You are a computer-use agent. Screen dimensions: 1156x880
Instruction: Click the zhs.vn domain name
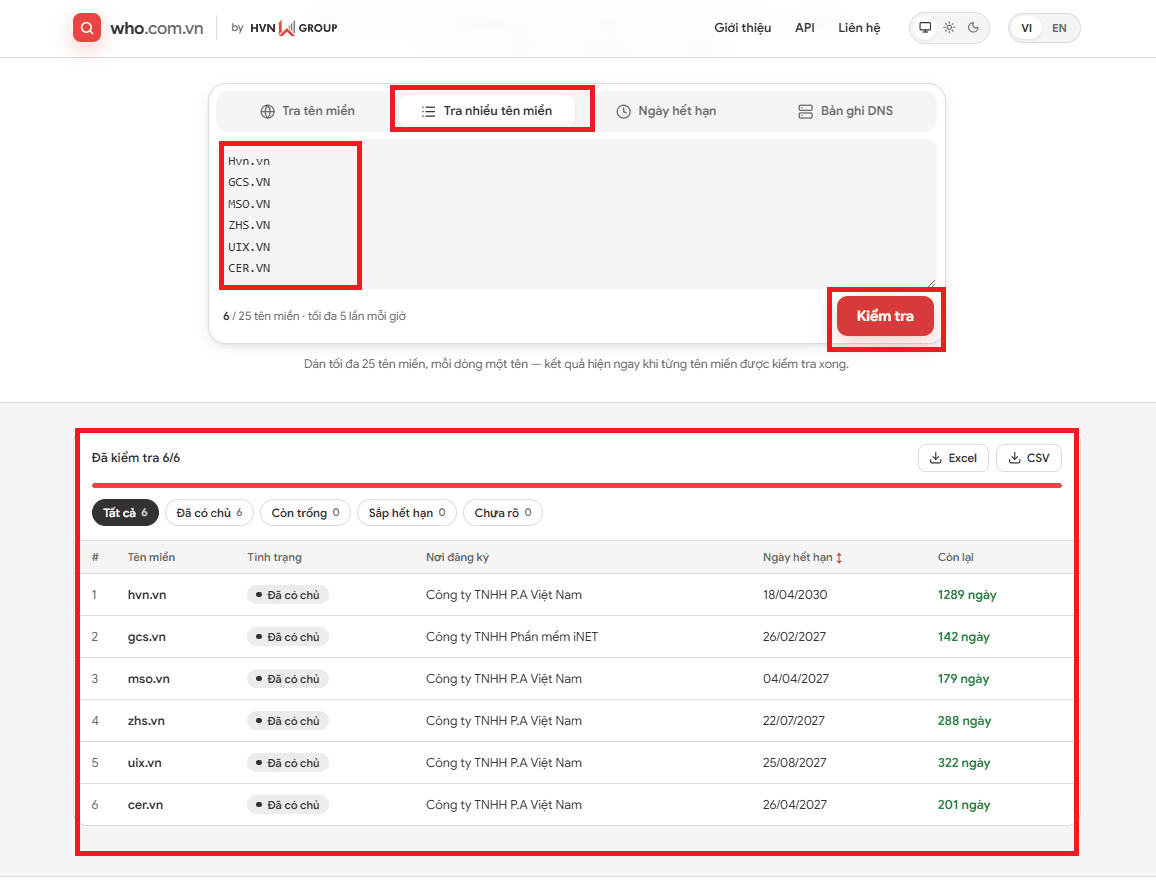(146, 721)
